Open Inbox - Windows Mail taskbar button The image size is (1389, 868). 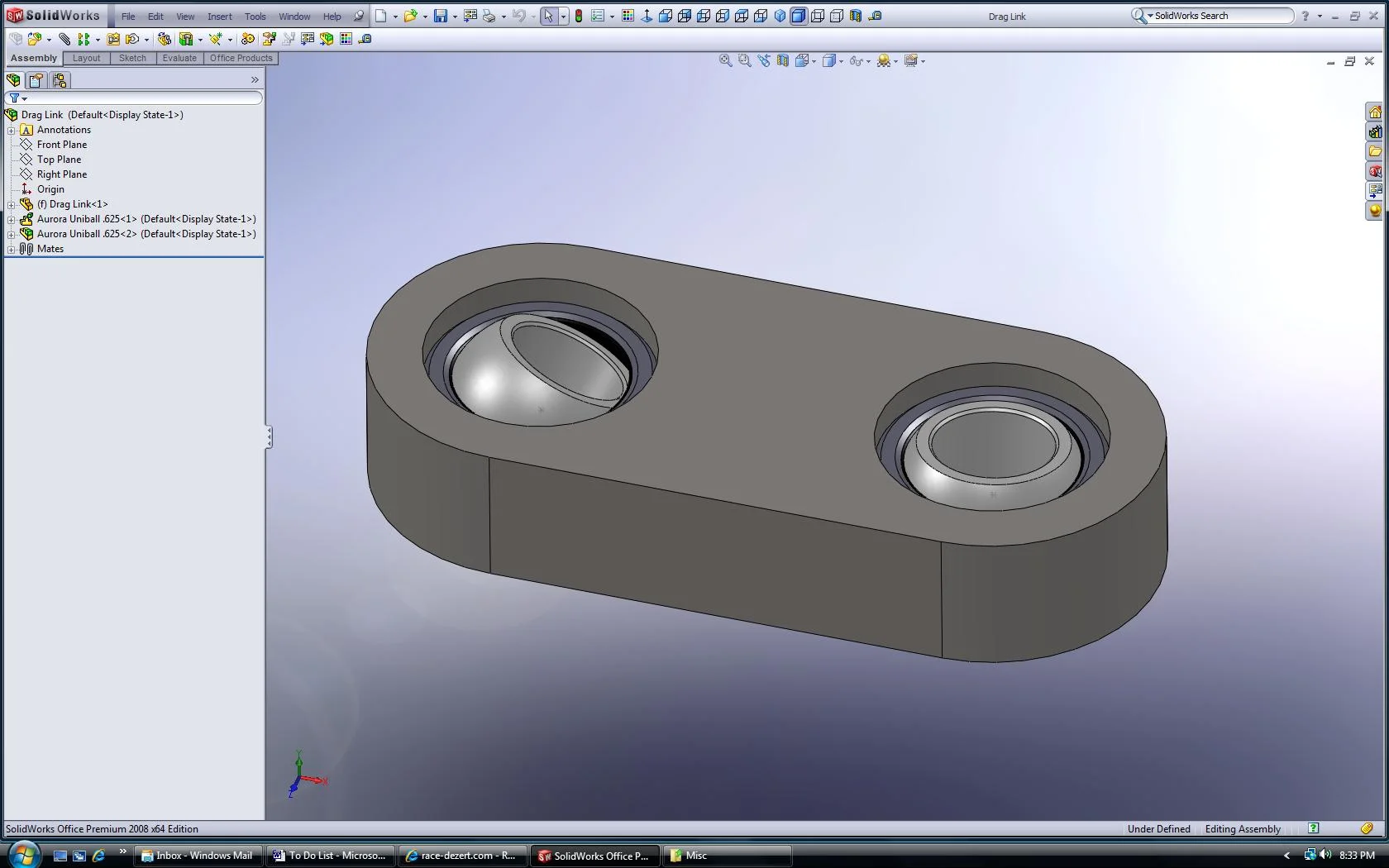tap(198, 856)
